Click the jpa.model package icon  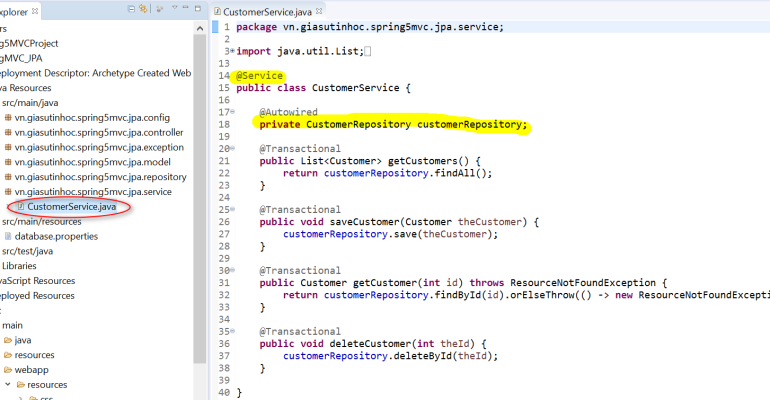8,161
